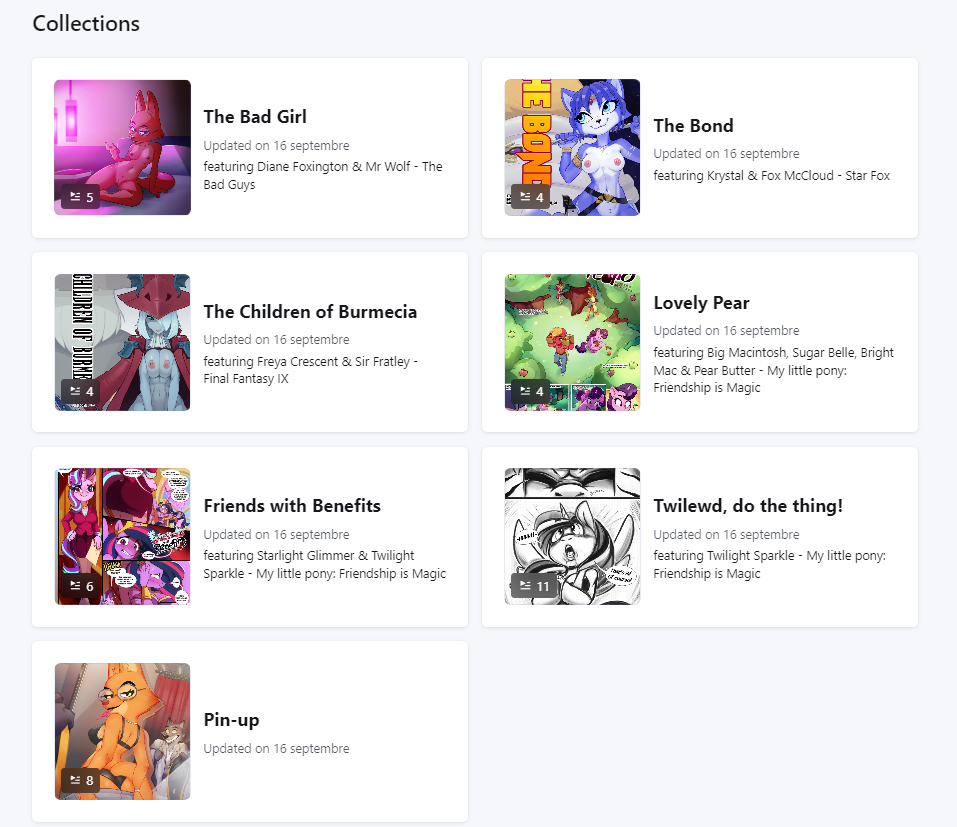957x827 pixels.
Task: Click the 8-item badge on Pin-up collection
Action: pyautogui.click(x=81, y=780)
